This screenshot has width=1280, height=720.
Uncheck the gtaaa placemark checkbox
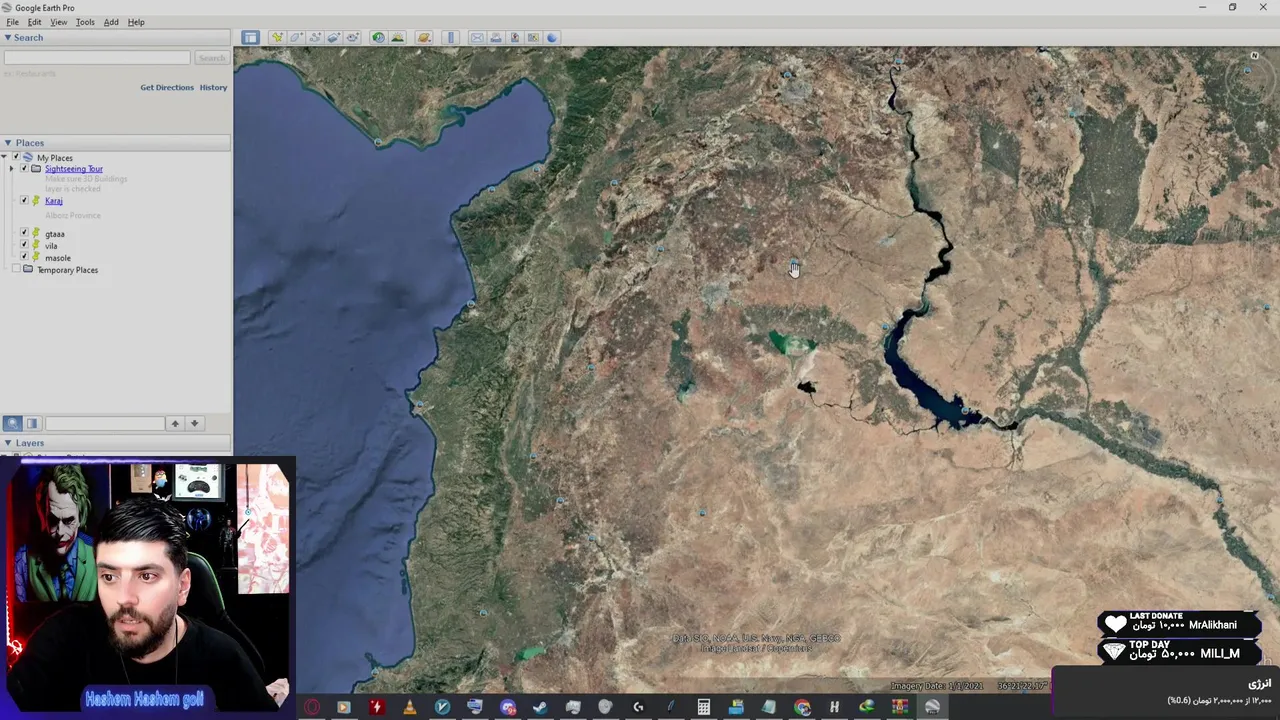(24, 234)
